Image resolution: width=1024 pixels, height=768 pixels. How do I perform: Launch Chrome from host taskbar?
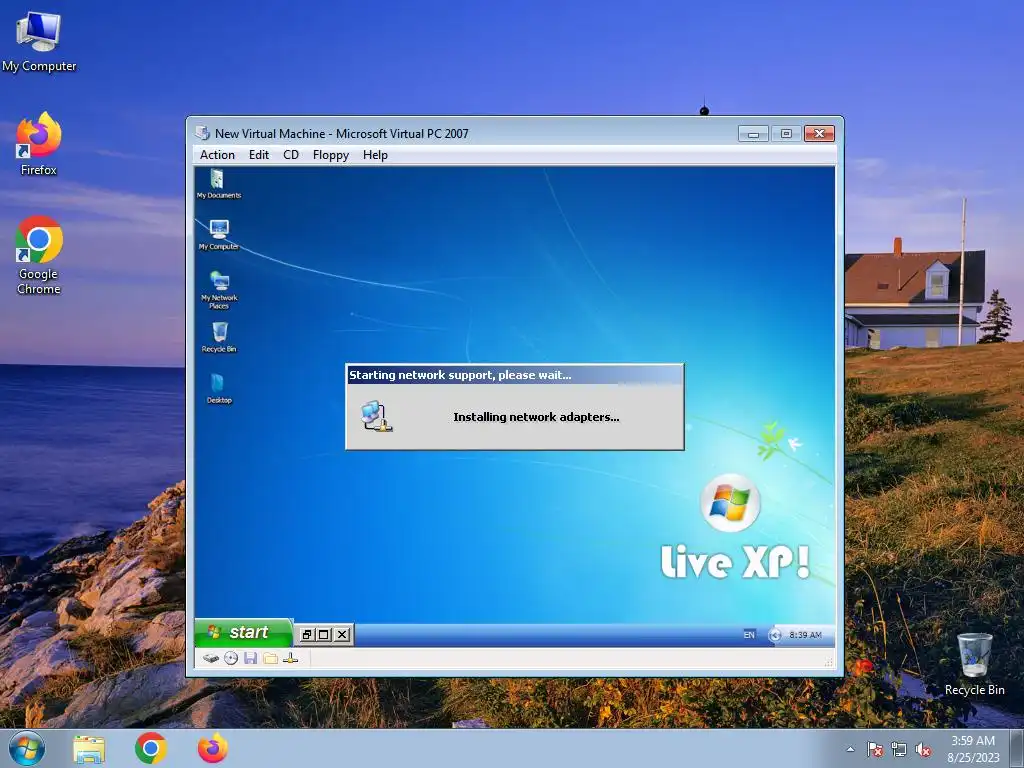click(151, 749)
